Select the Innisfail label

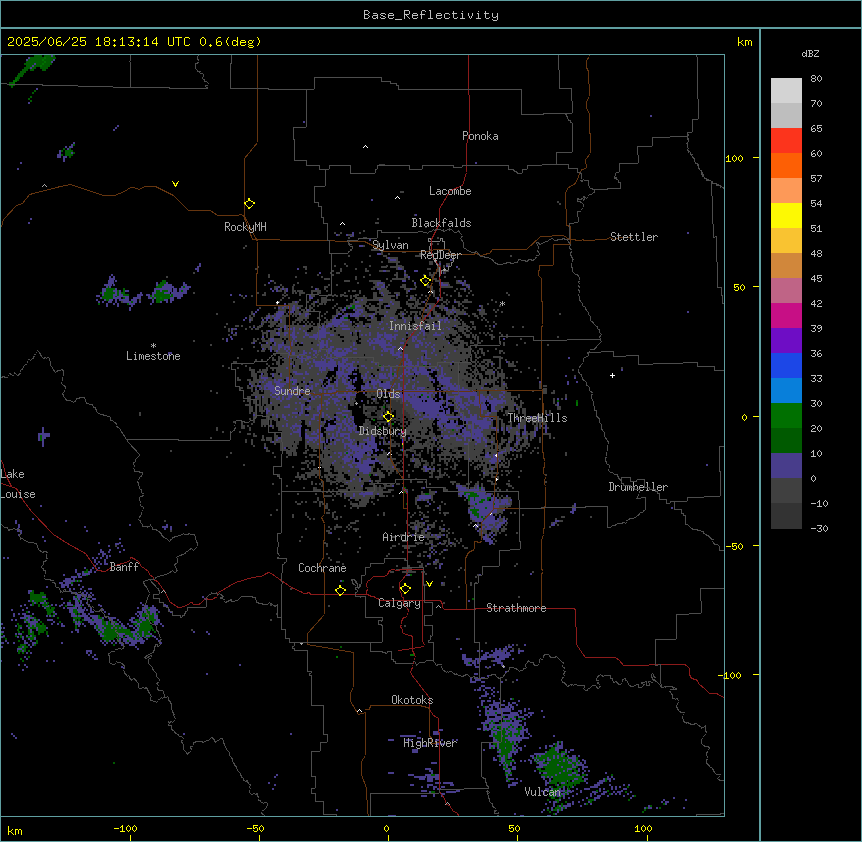415,326
